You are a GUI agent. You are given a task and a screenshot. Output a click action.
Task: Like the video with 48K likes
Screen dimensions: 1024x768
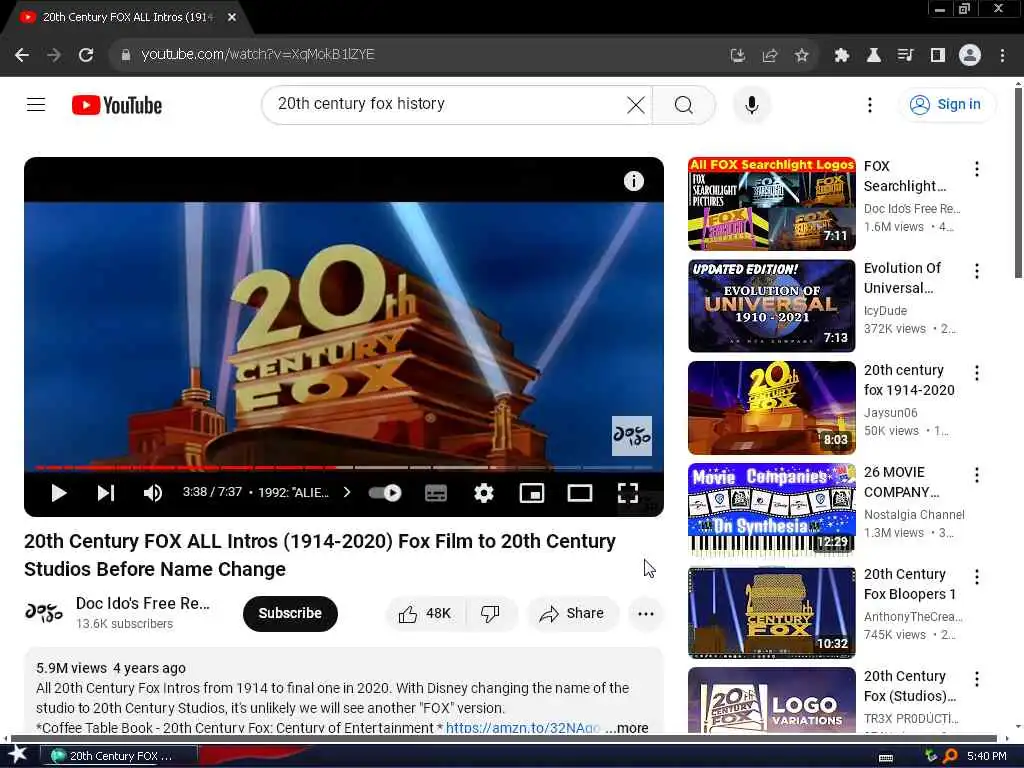point(426,613)
